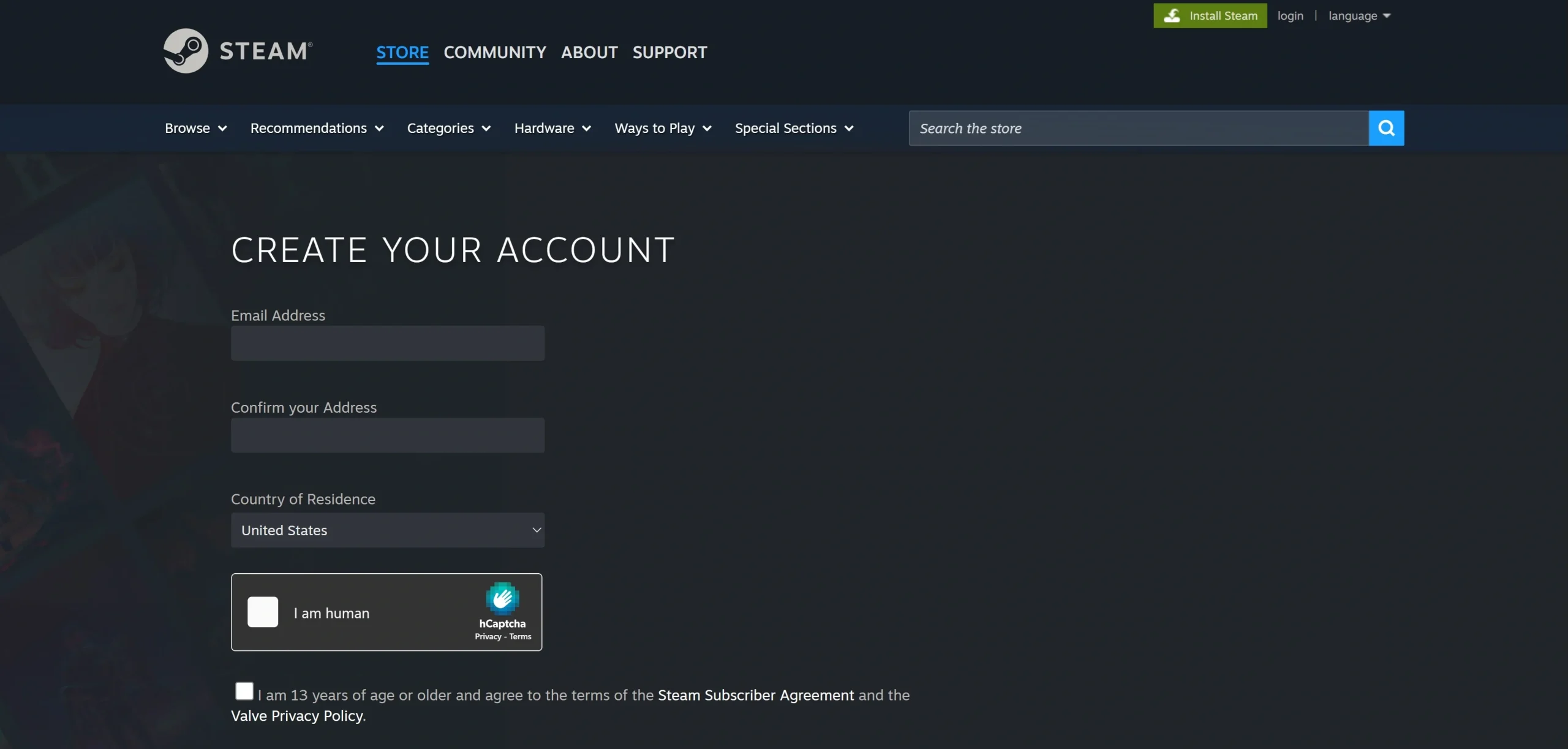Open the ABOUT page tab
The width and height of the screenshot is (1568, 749).
click(589, 52)
